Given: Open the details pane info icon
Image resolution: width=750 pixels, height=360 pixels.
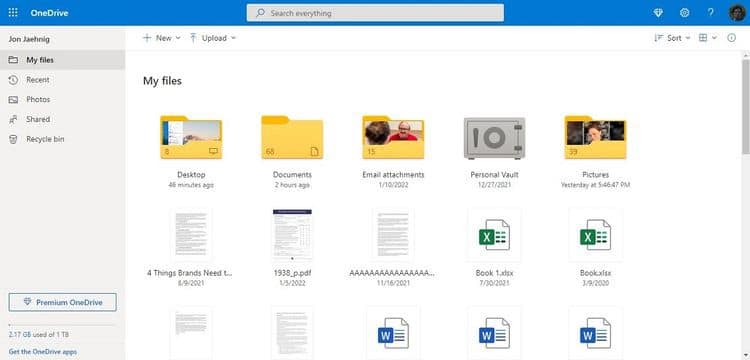Looking at the screenshot, I should (731, 38).
